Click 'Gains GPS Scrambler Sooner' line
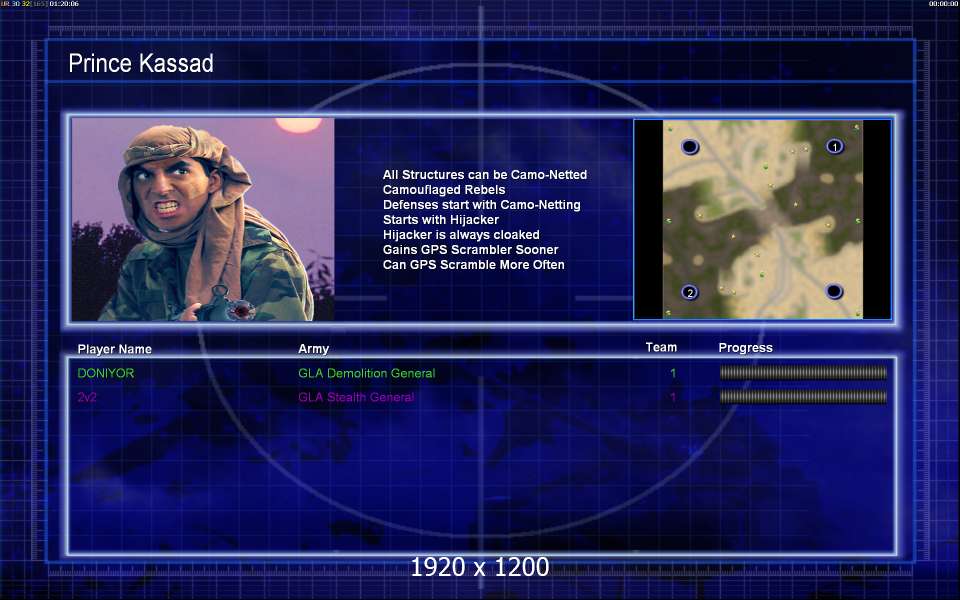Image resolution: width=960 pixels, height=600 pixels. tap(470, 250)
